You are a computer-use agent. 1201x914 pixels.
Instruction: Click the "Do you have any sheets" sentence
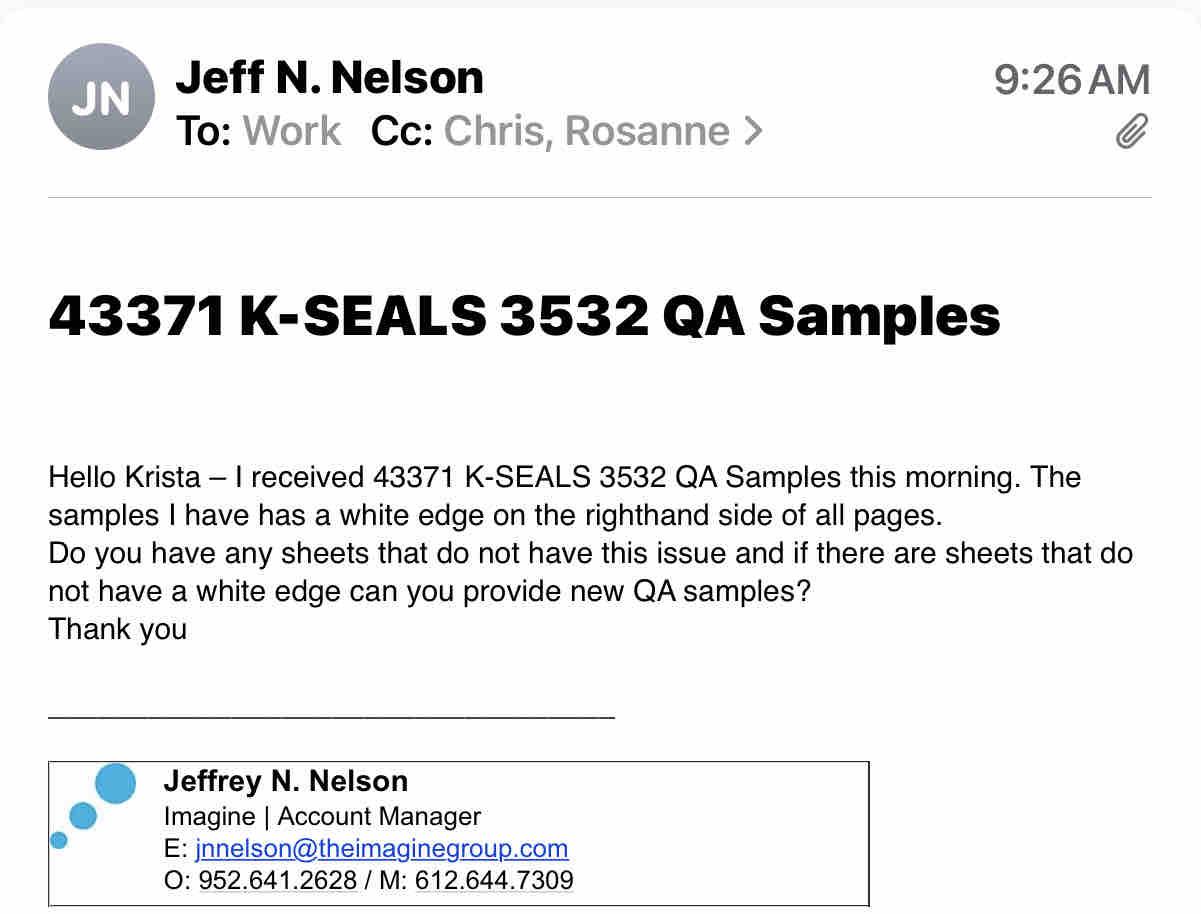click(x=300, y=553)
